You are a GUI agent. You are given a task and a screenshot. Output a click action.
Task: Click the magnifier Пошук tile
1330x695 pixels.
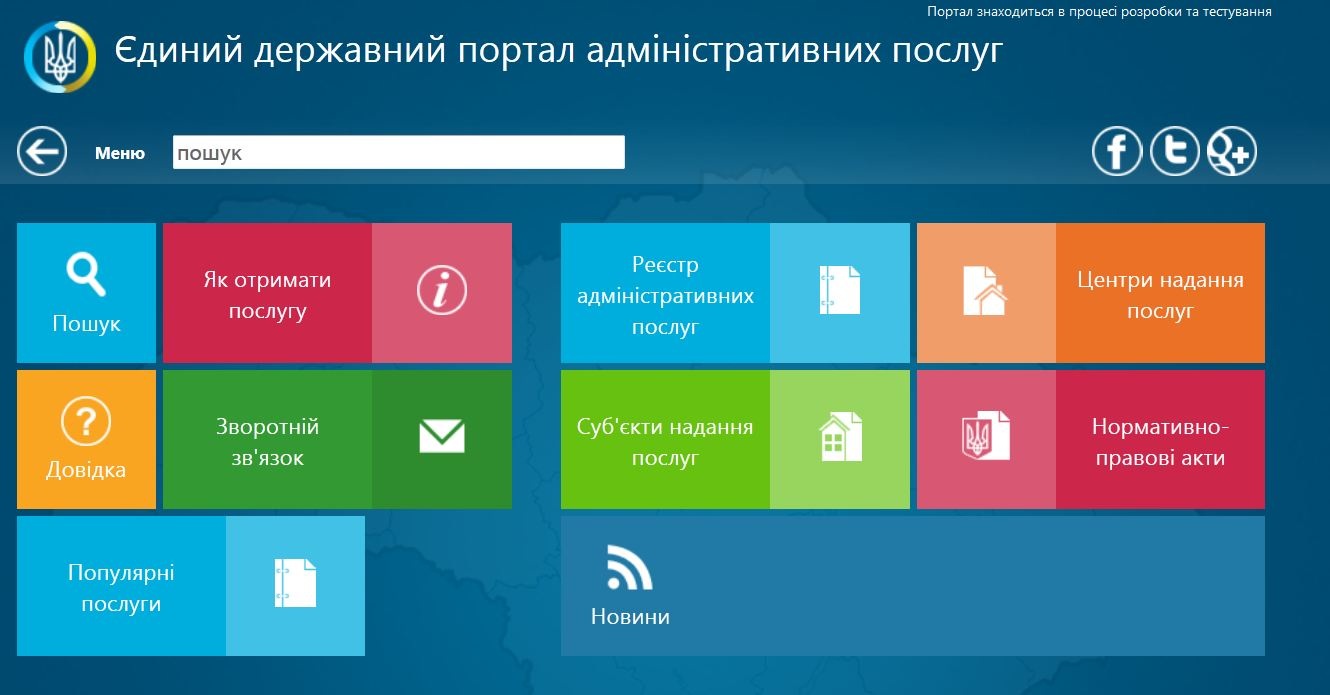86,292
